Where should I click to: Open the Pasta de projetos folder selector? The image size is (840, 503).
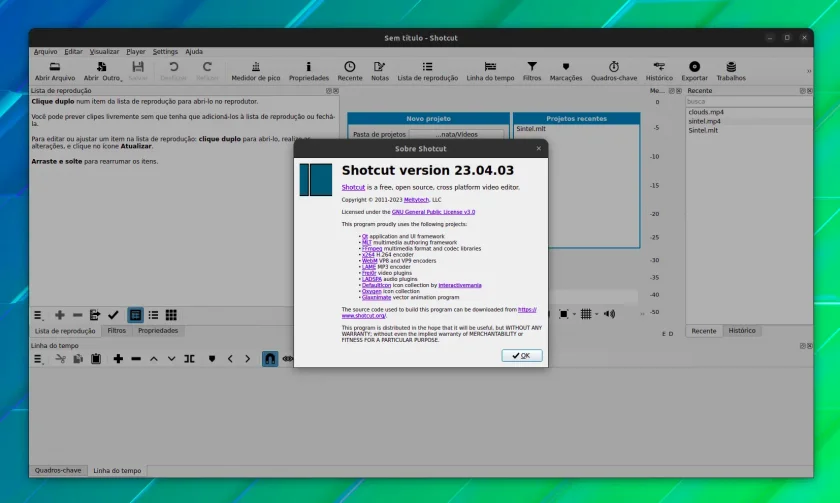456,134
